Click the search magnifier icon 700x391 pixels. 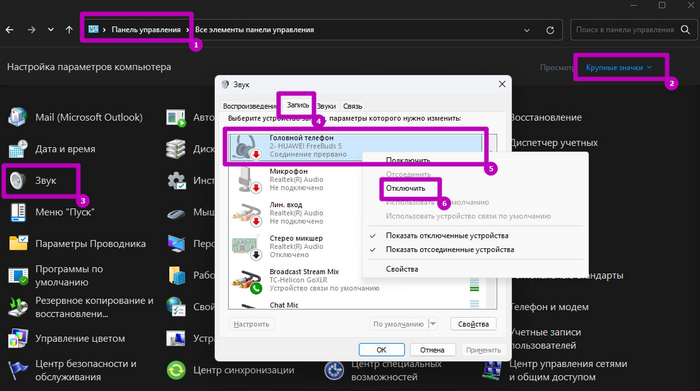[685, 29]
